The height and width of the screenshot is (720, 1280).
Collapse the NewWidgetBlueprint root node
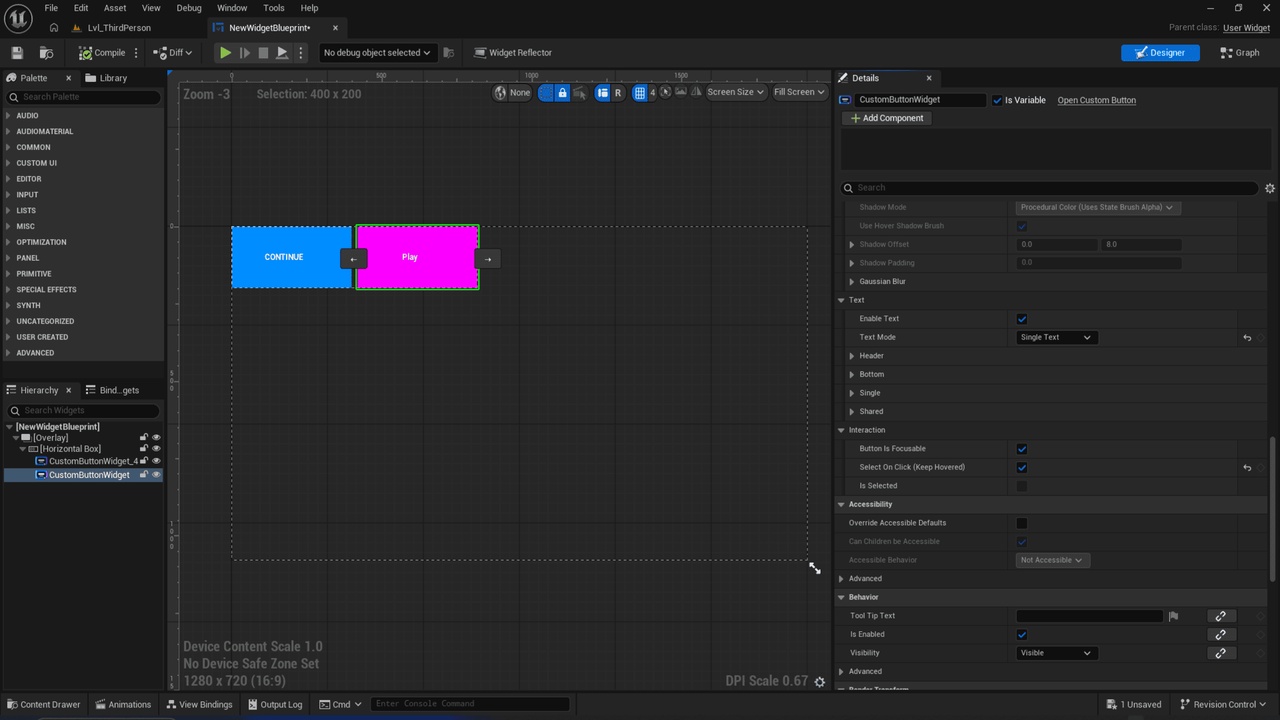coord(9,427)
